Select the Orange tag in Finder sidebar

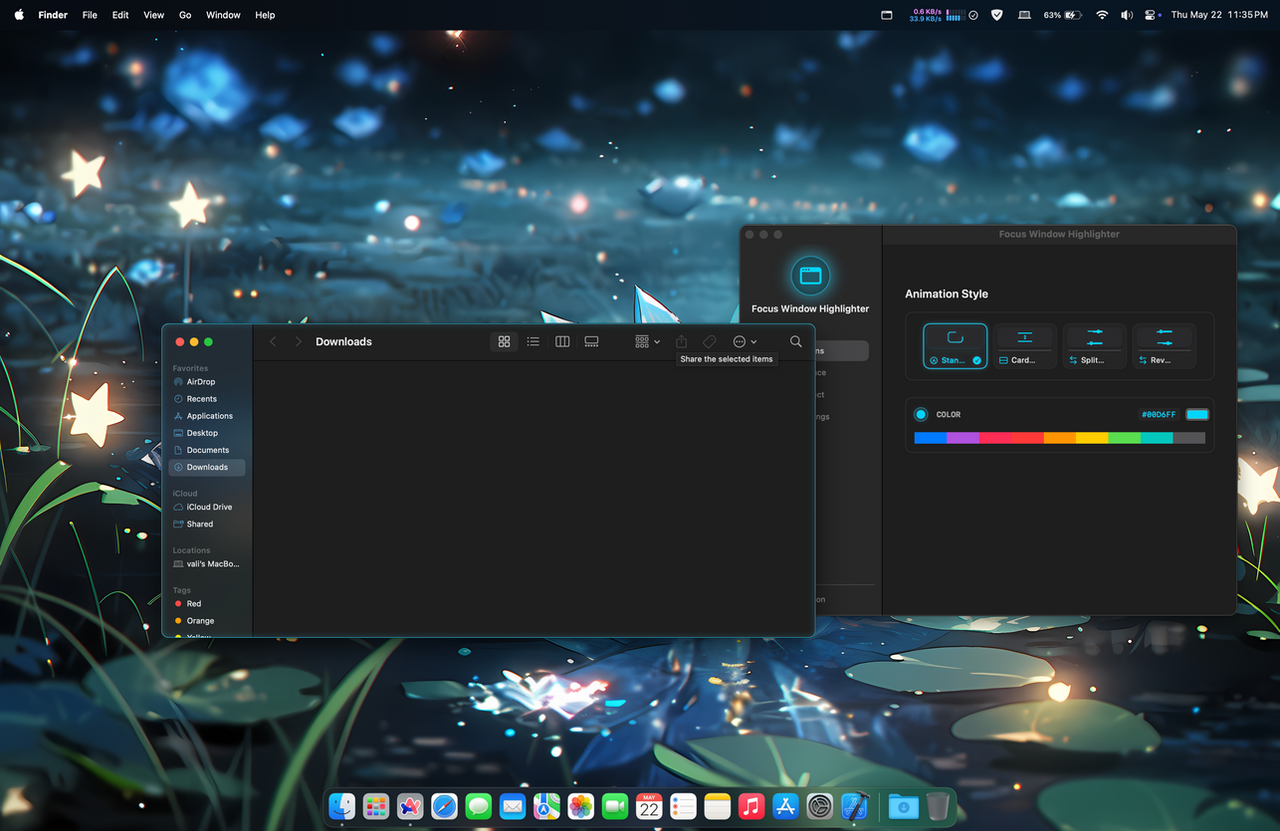pos(207,621)
